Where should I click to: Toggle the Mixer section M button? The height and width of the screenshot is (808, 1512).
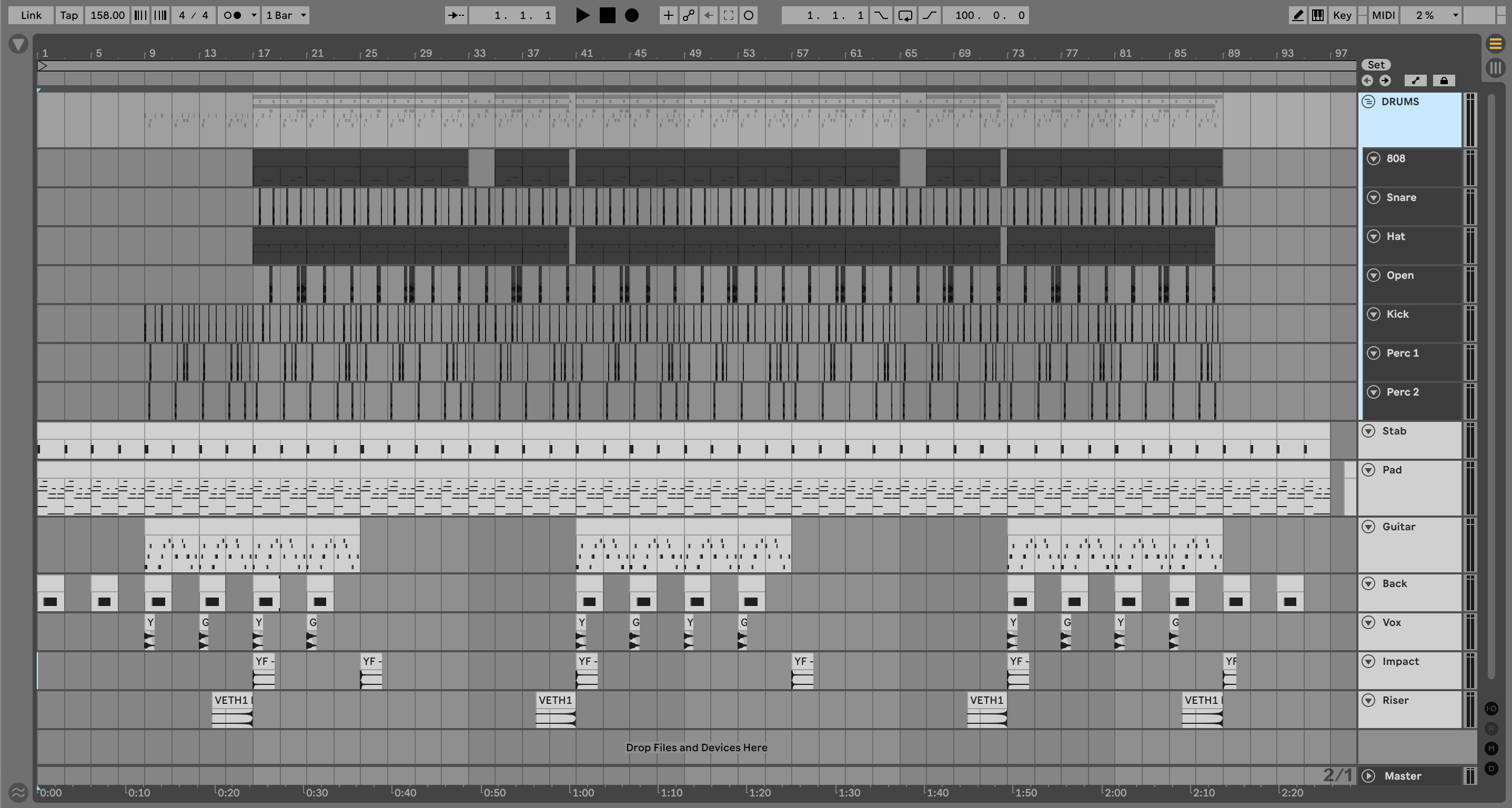click(x=1491, y=748)
